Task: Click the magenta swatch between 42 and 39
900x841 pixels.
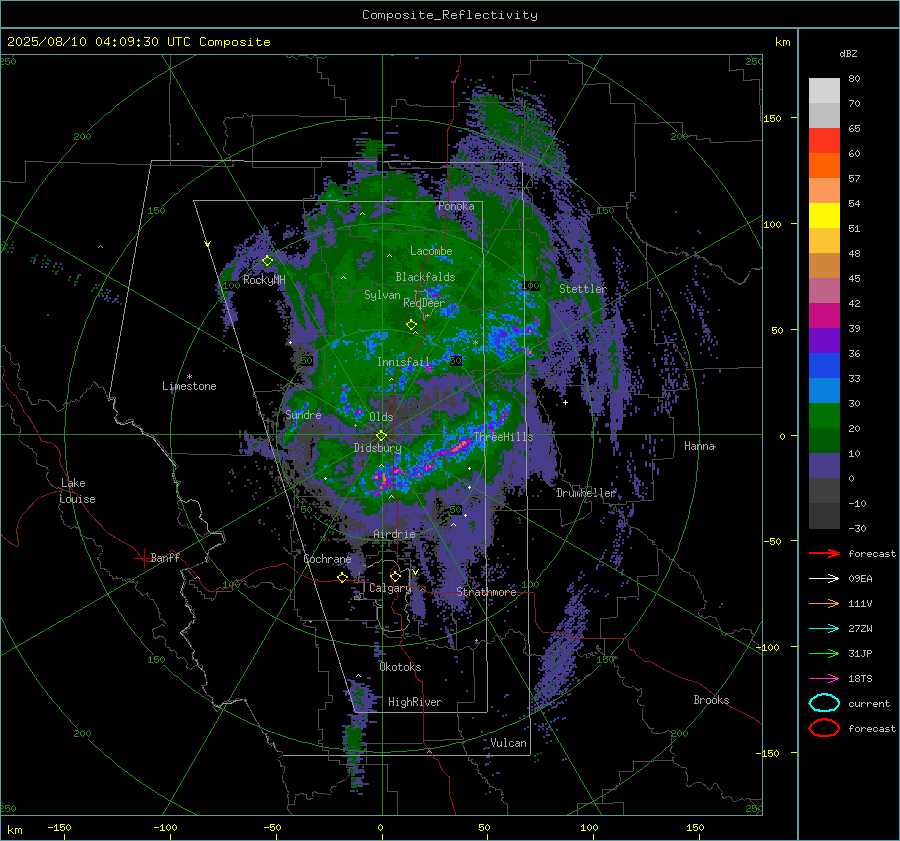Action: [824, 315]
